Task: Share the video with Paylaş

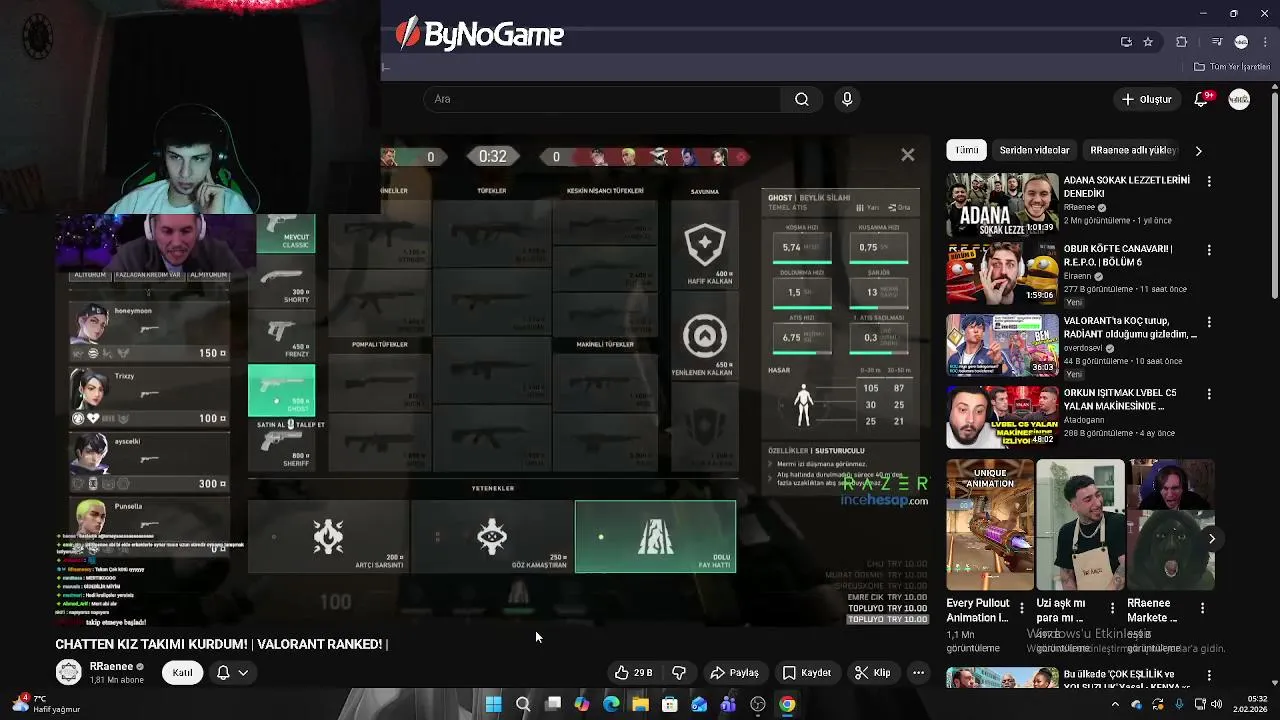Action: (x=734, y=673)
